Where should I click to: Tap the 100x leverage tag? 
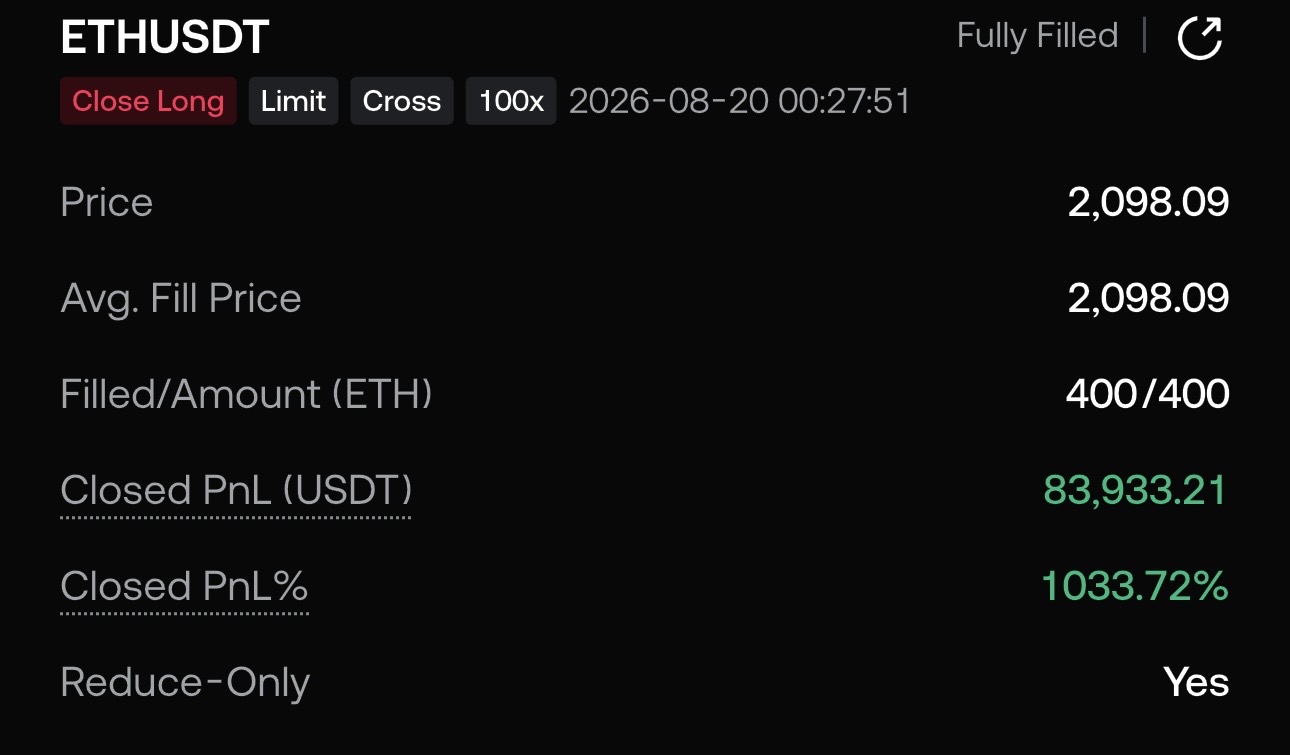(511, 101)
